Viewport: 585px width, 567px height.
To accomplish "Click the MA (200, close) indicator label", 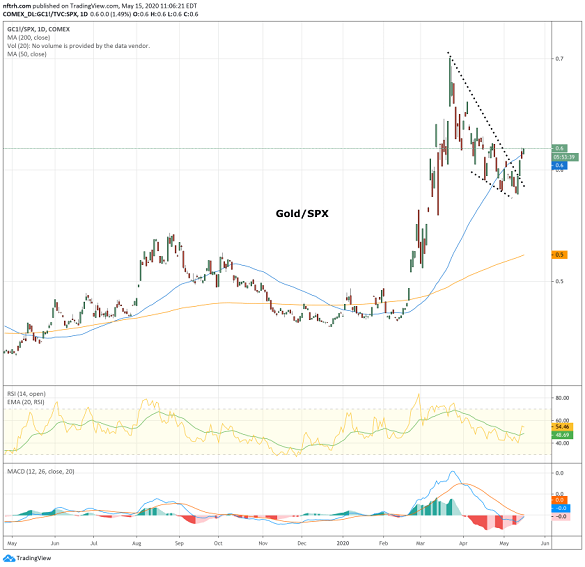I will pyautogui.click(x=29, y=38).
